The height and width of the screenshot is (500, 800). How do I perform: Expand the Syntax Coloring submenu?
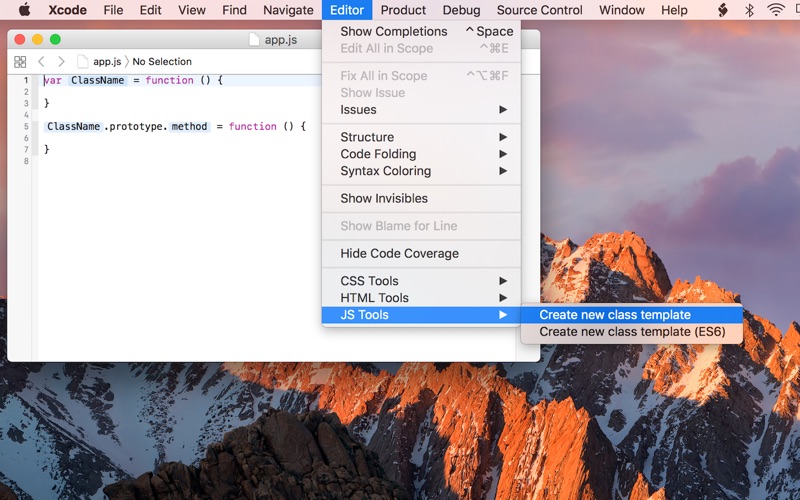point(421,171)
